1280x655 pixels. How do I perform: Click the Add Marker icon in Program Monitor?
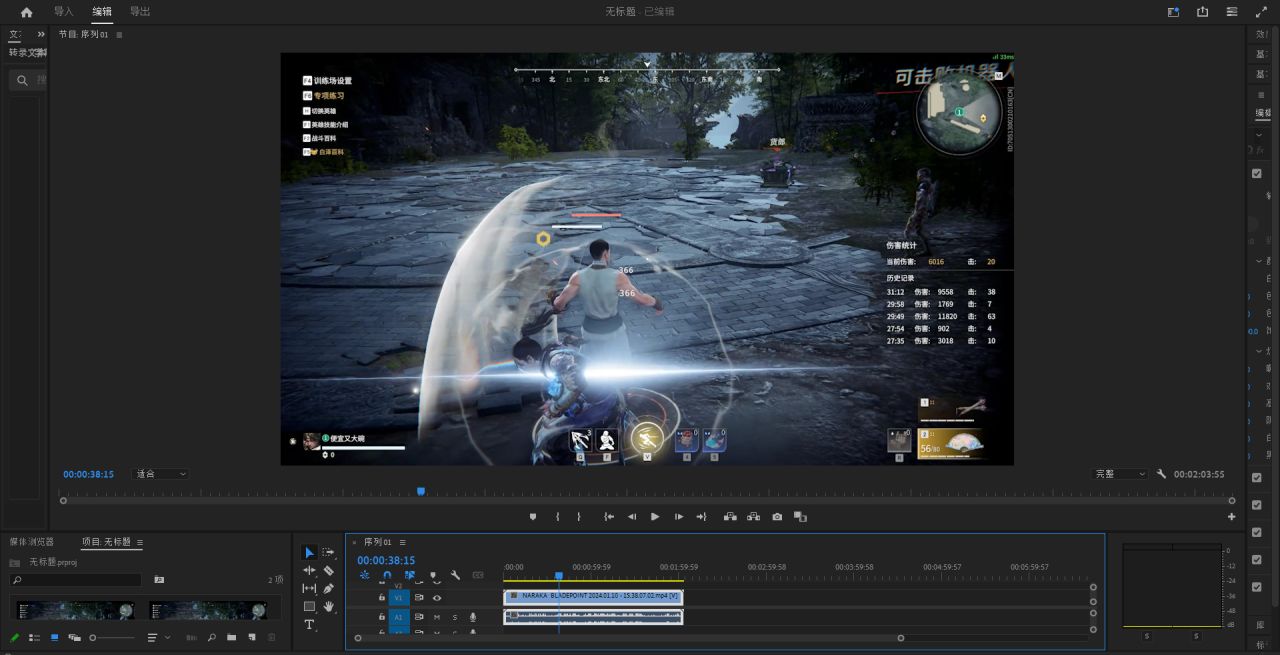[533, 517]
